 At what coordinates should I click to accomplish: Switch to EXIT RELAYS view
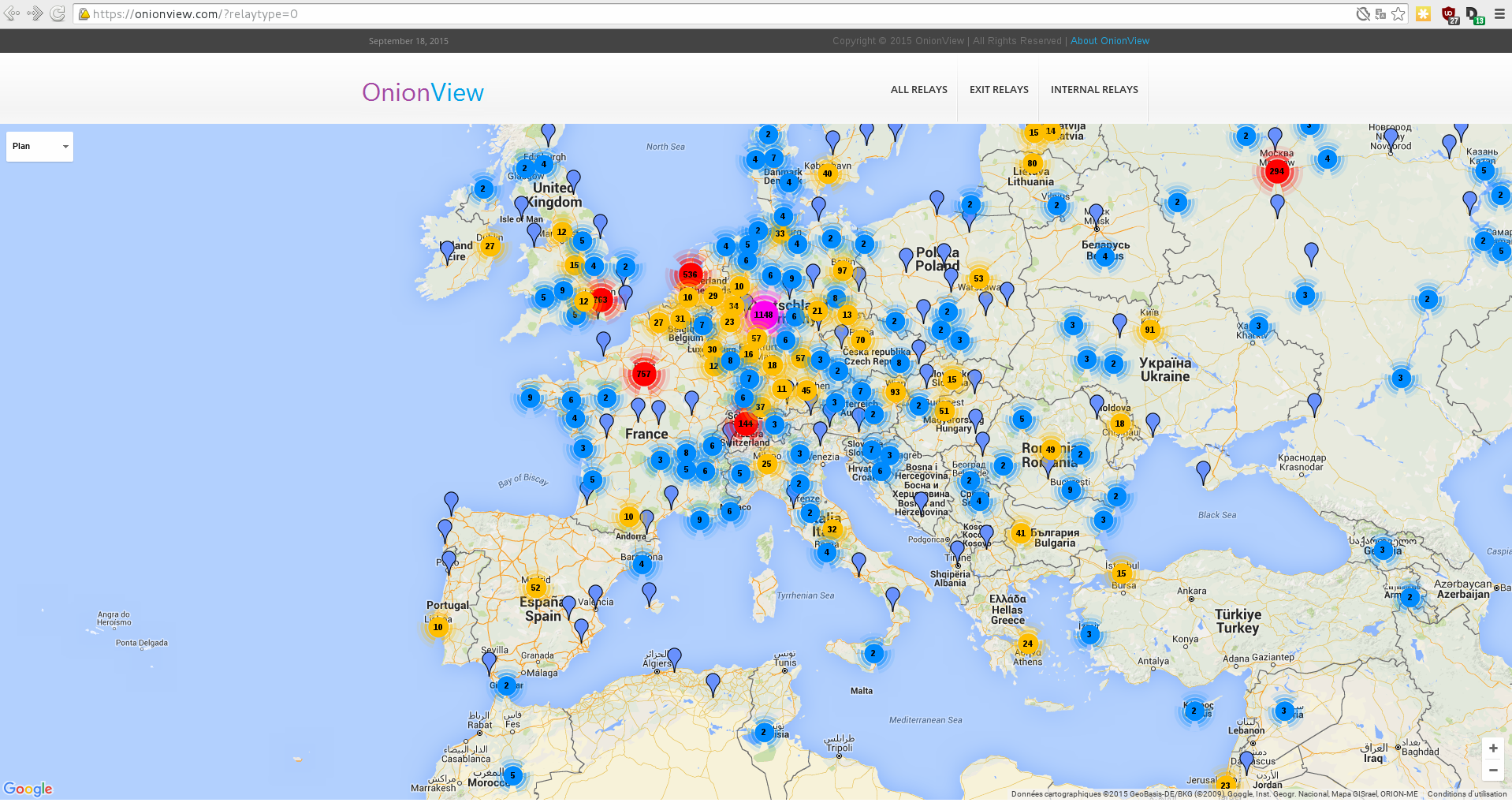pyautogui.click(x=999, y=89)
